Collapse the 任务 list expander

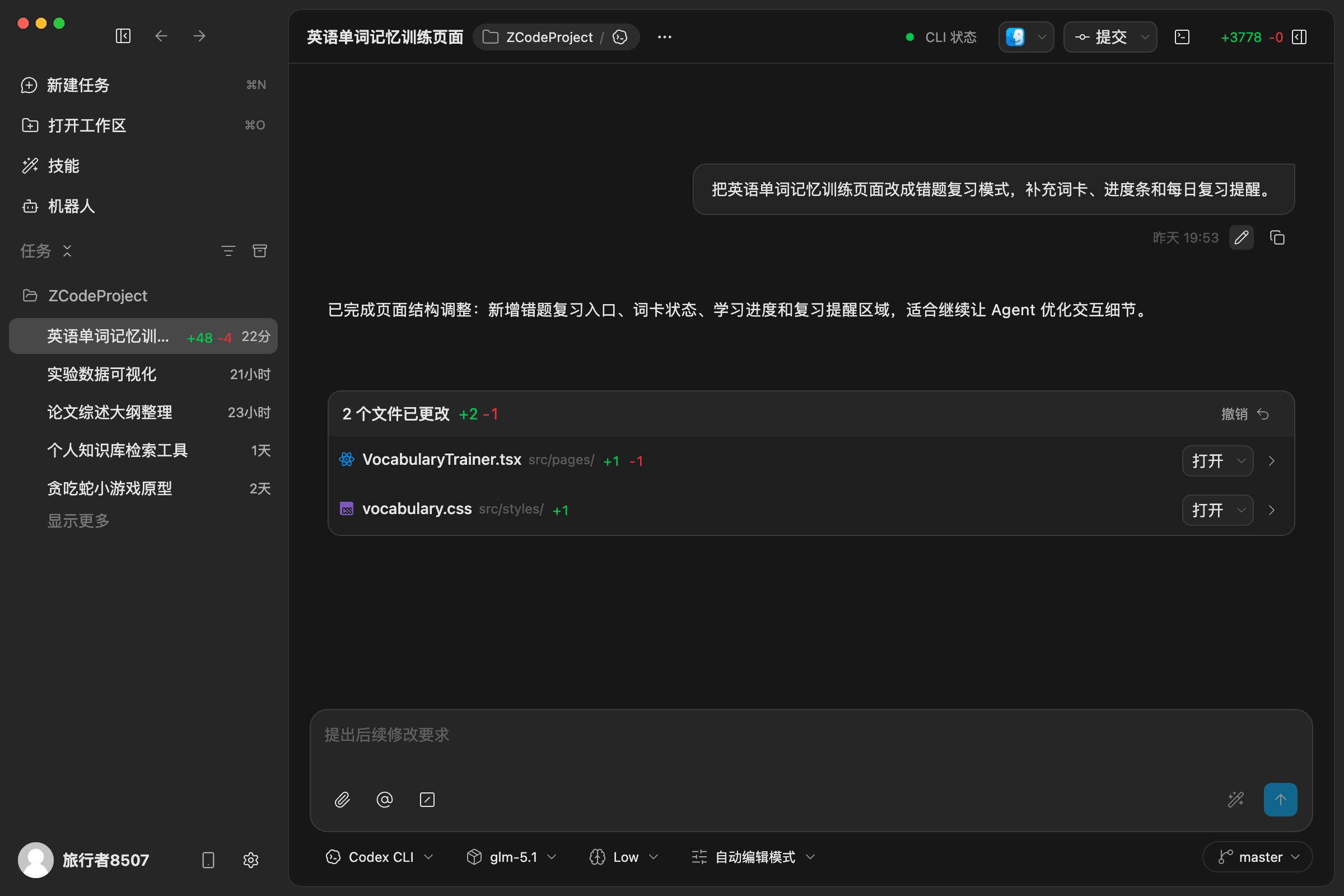pyautogui.click(x=67, y=251)
